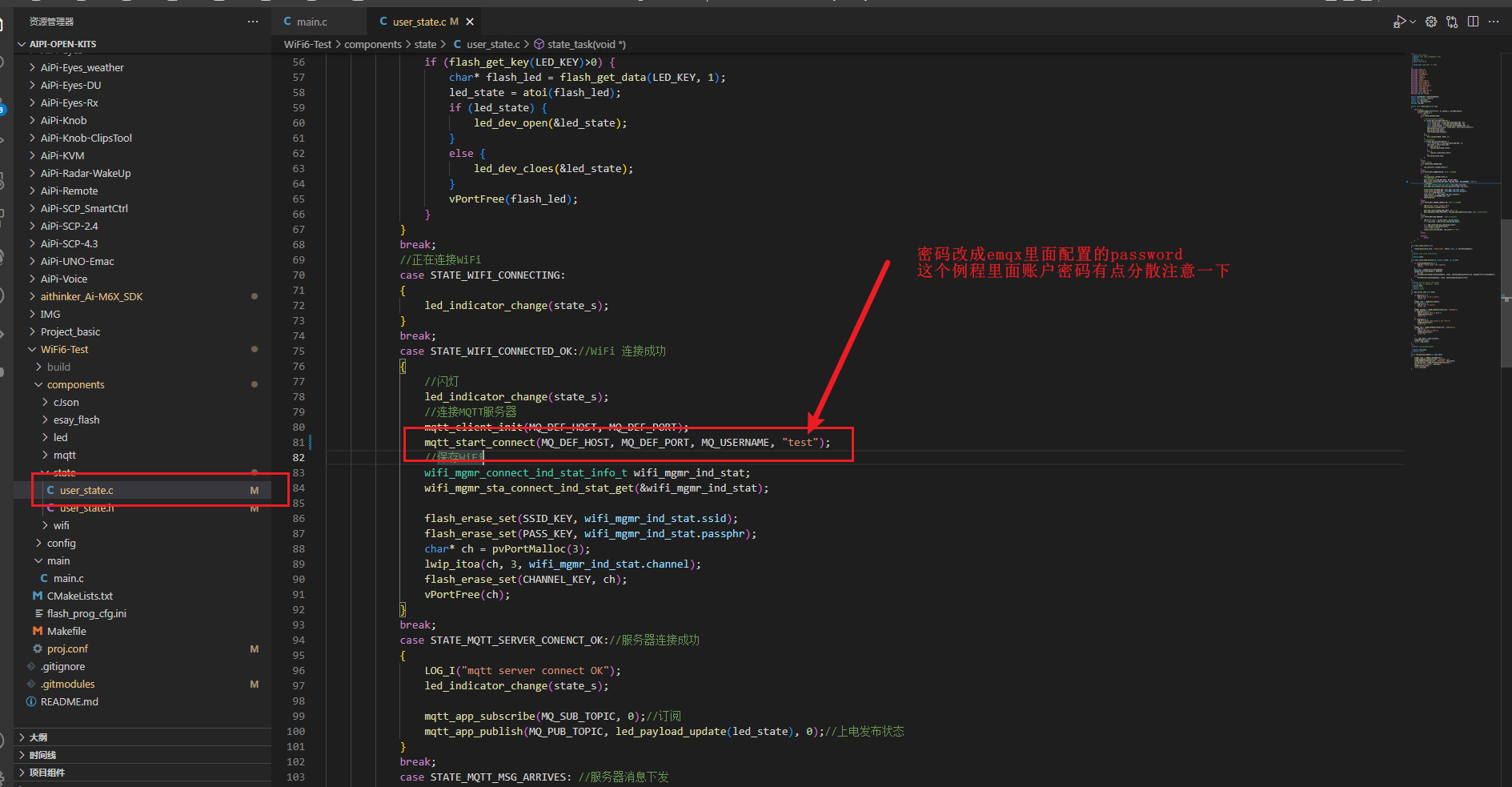Select the AiPi-Voice folder
Screen dimensions: 1512x787
[x=144, y=279]
